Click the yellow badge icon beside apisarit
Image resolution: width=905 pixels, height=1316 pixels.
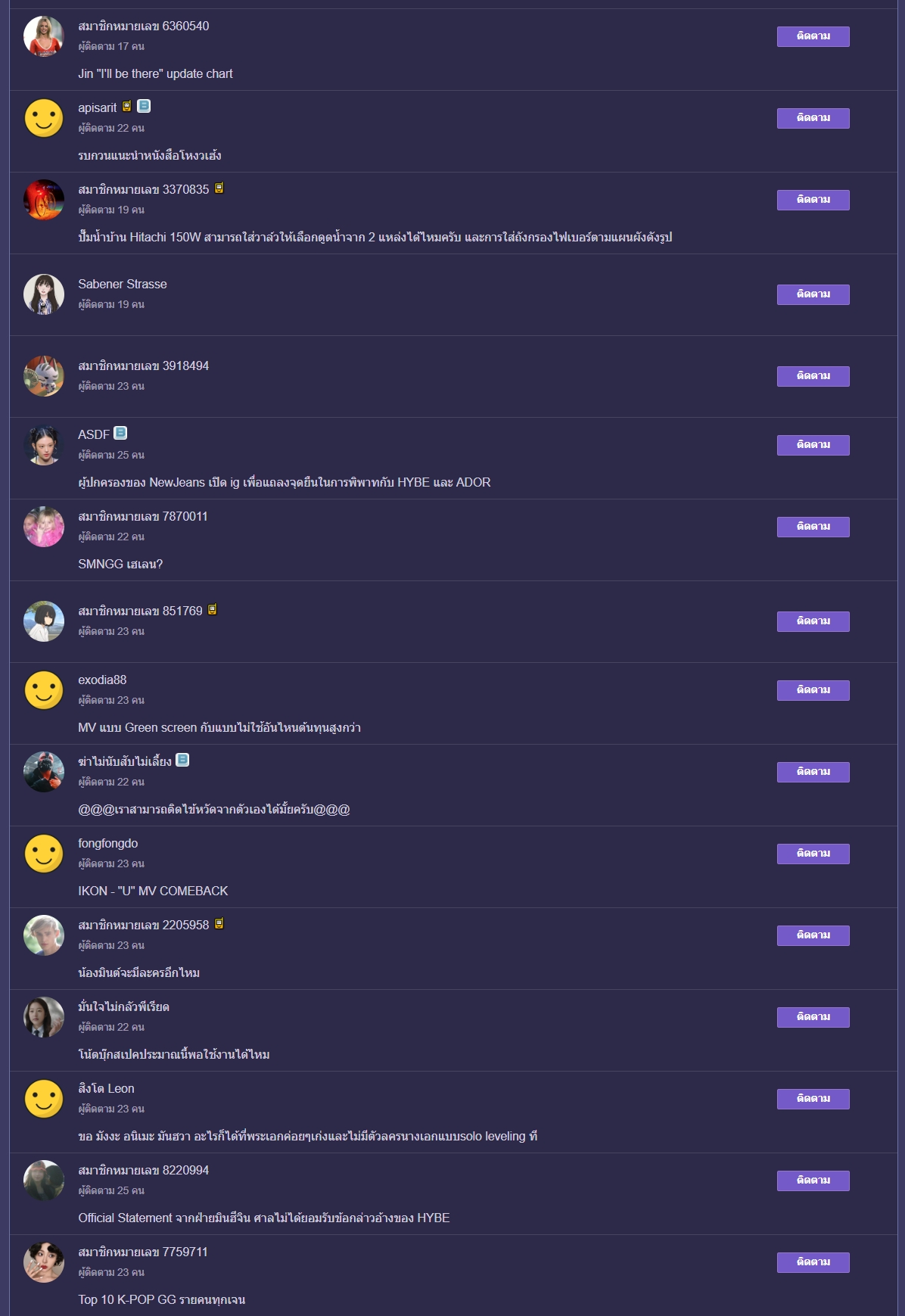(127, 106)
